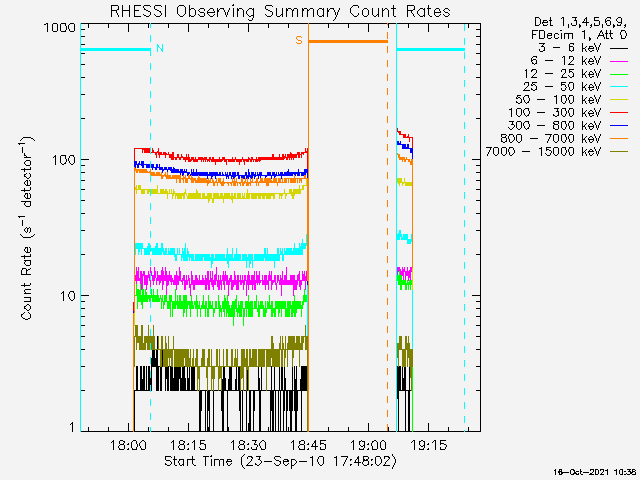640x480 pixels.
Task: Click the orange line swatch for 800 - 7000 keV
Action: (x=619, y=139)
